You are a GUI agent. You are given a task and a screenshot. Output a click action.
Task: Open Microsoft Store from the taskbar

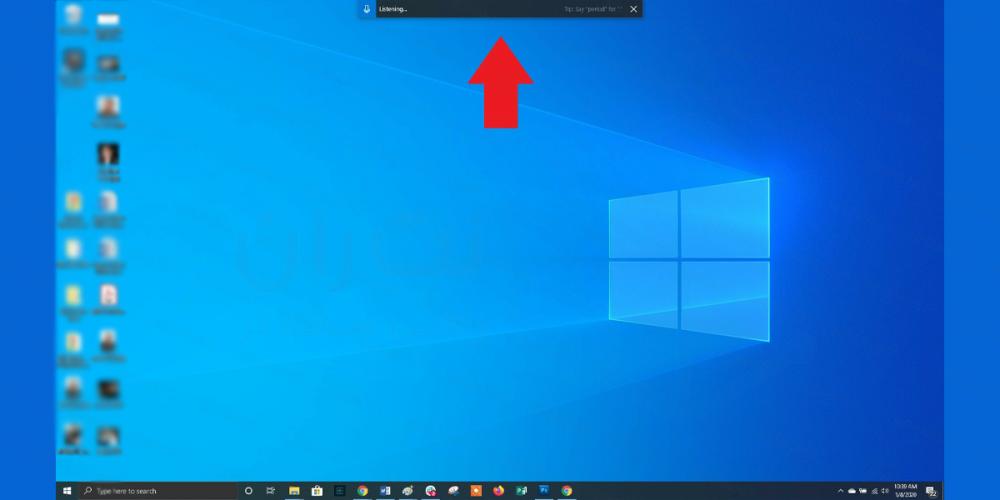317,491
